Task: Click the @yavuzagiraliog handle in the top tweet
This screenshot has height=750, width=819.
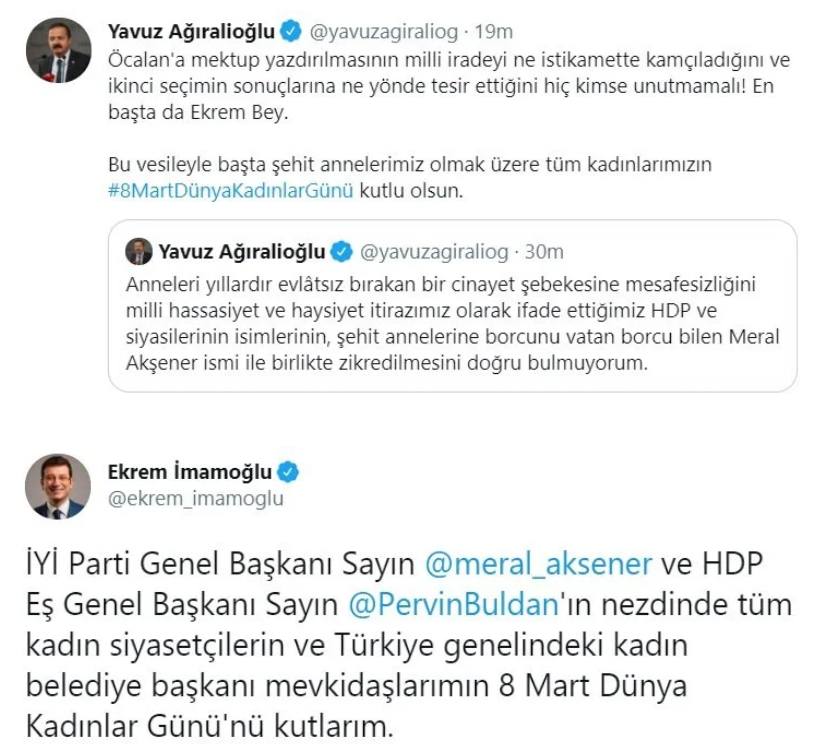Action: [x=384, y=32]
